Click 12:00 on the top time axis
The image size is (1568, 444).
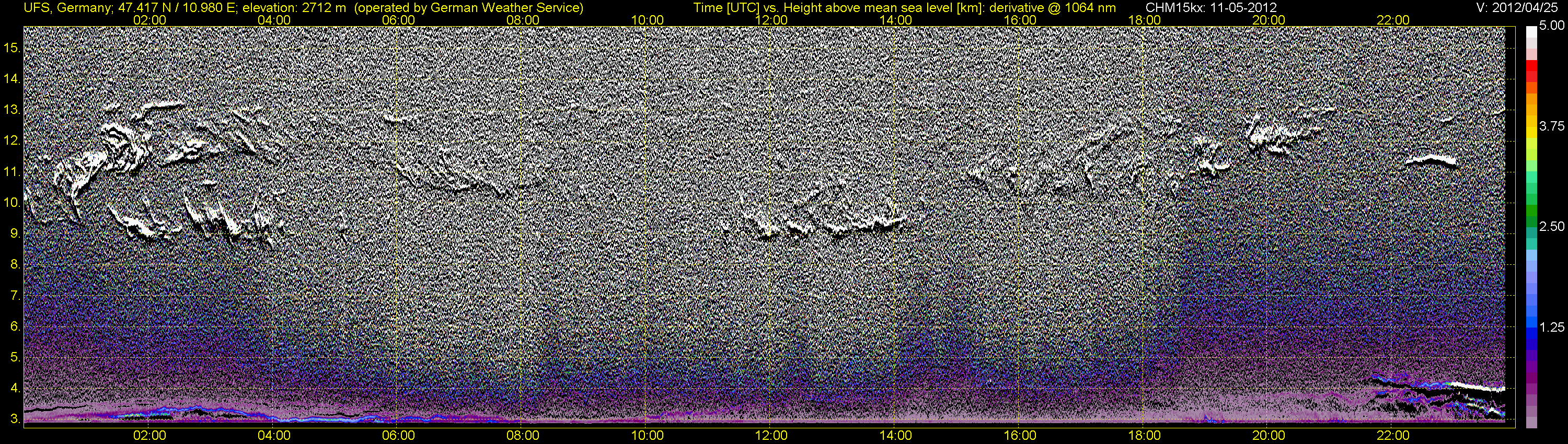coord(771,20)
